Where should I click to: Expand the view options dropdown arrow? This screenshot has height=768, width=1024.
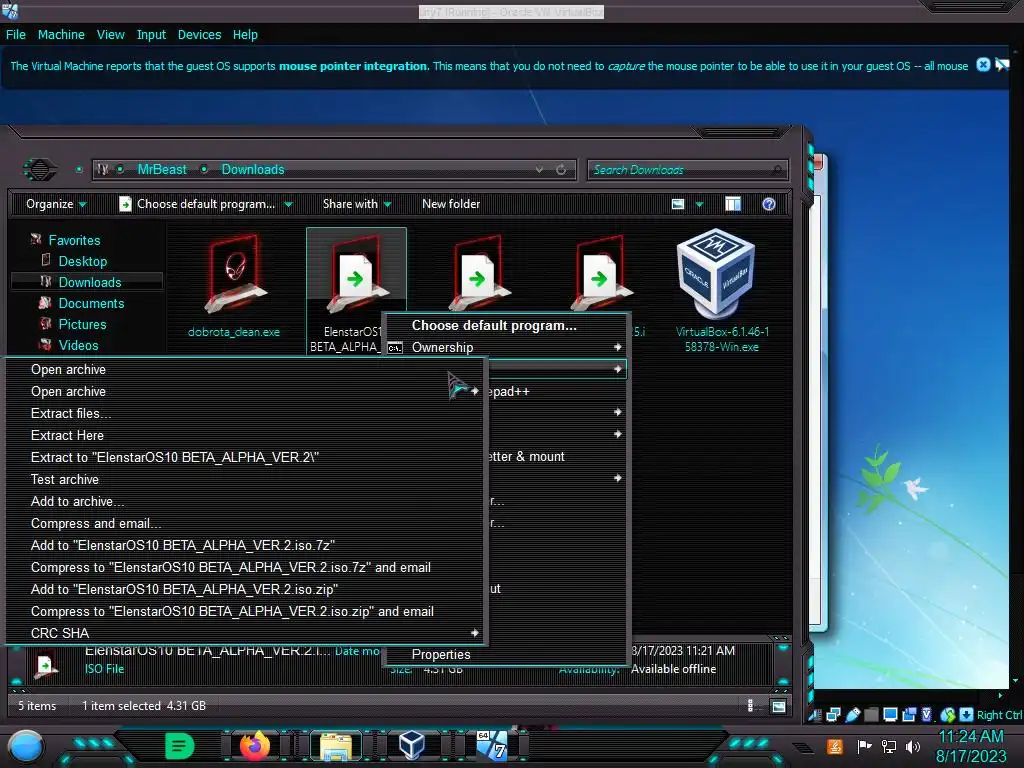coord(699,204)
